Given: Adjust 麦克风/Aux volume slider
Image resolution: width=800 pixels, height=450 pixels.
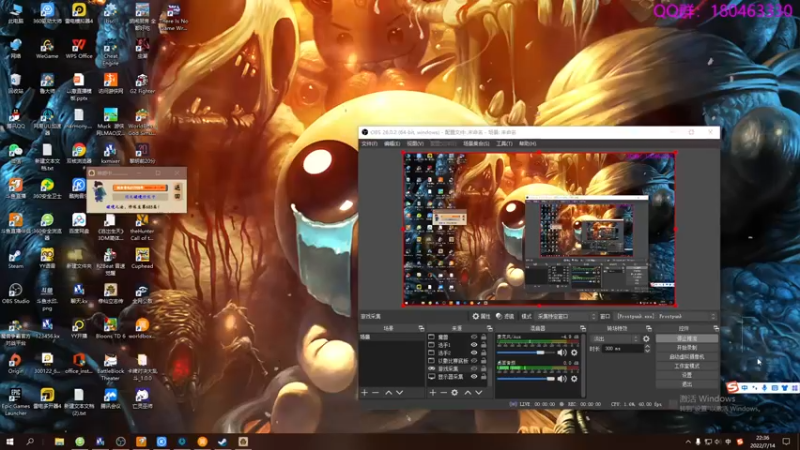Looking at the screenshot, I should coord(526,353).
